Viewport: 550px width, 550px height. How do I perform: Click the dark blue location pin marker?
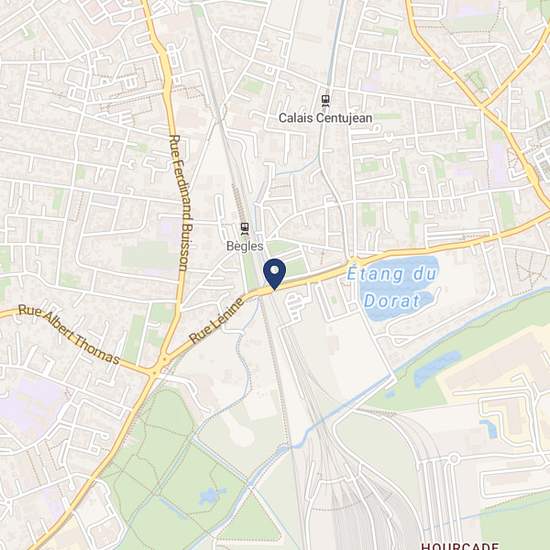pos(275,274)
